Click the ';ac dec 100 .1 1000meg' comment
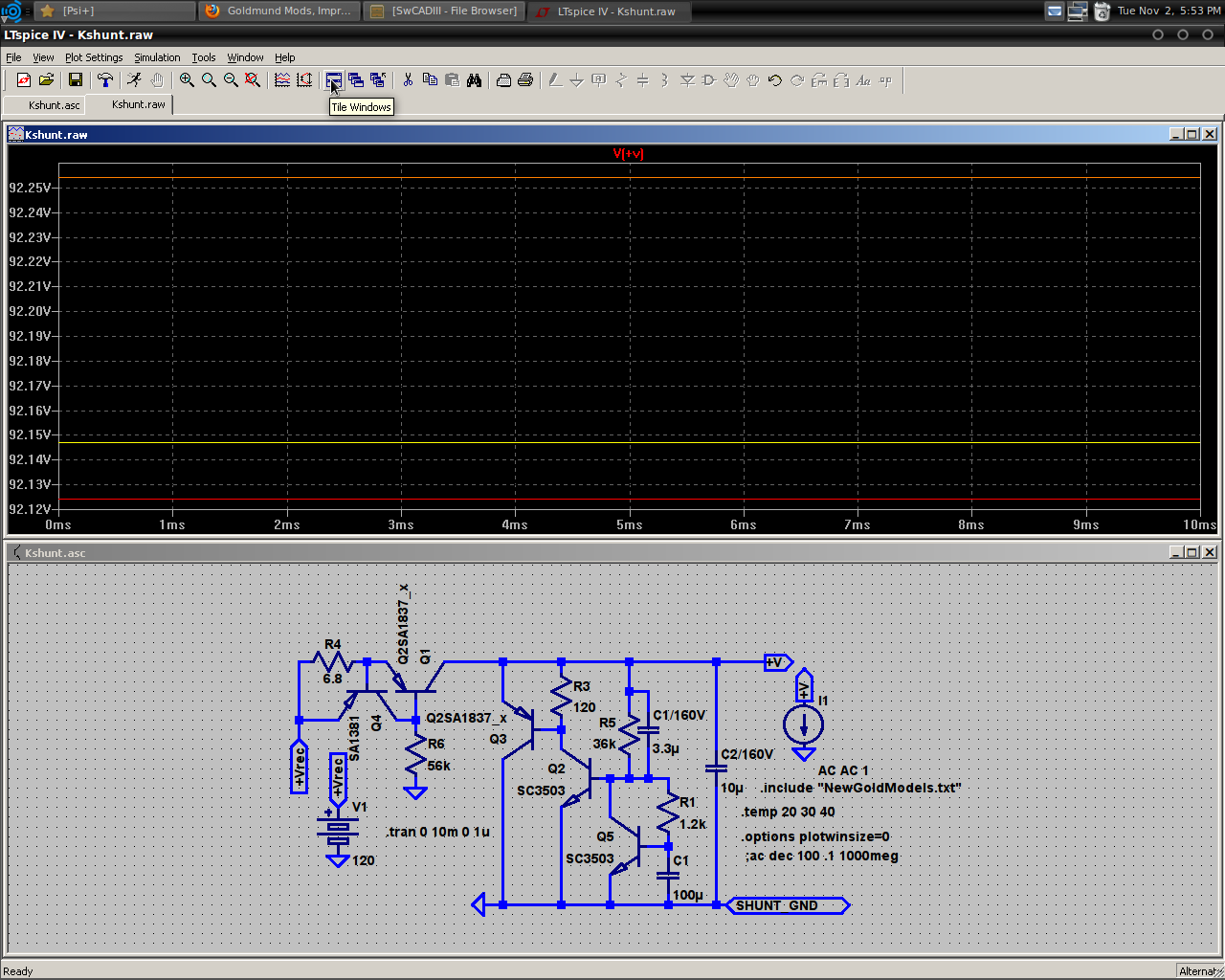Image resolution: width=1225 pixels, height=980 pixels. point(821,857)
